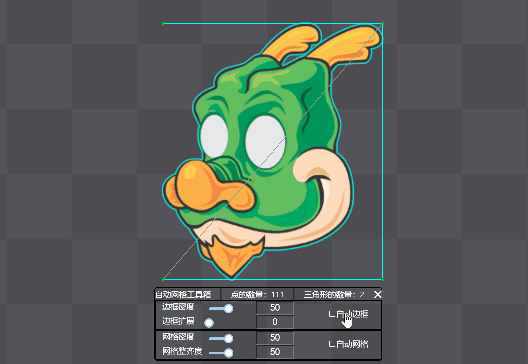This screenshot has width=528, height=364.
Task: Focus the 边框扩展 value field showing 0
Action: [x=275, y=322]
